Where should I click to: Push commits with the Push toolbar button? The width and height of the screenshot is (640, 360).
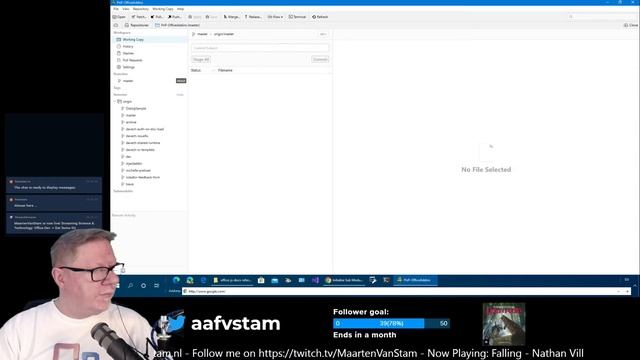[x=175, y=17]
